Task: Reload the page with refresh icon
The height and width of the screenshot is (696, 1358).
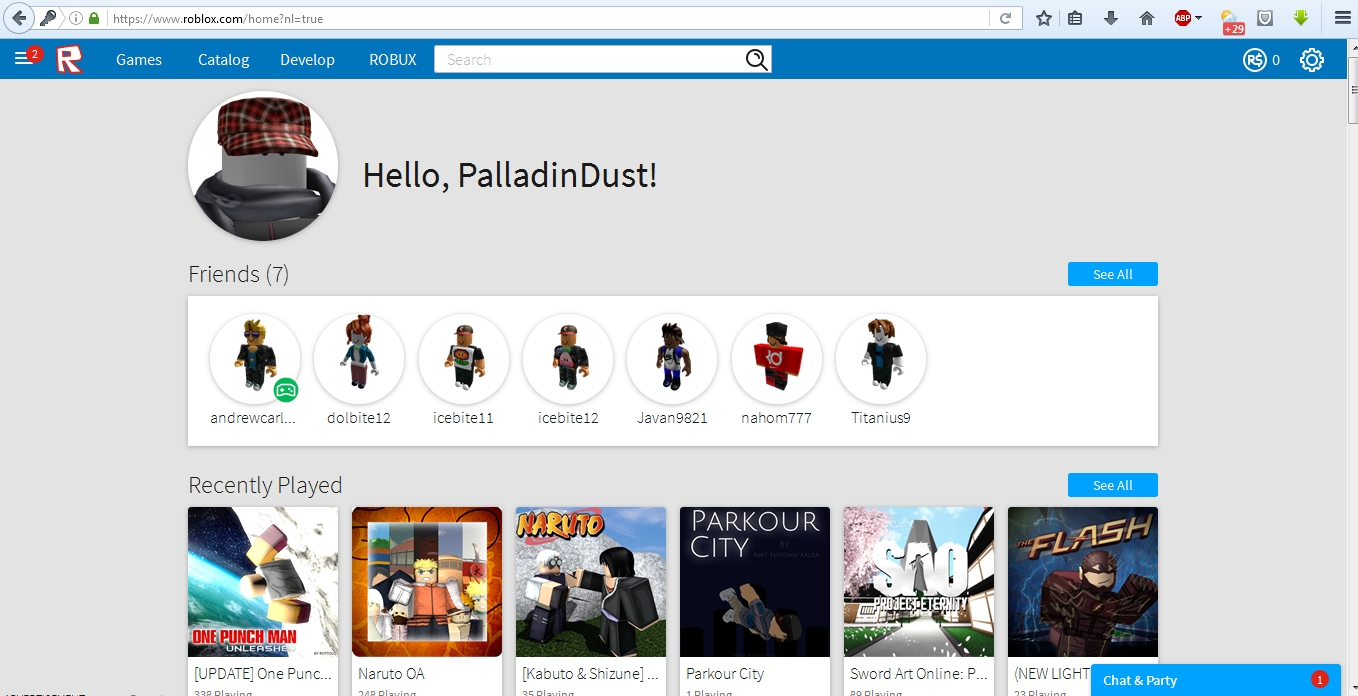Action: coord(1005,18)
